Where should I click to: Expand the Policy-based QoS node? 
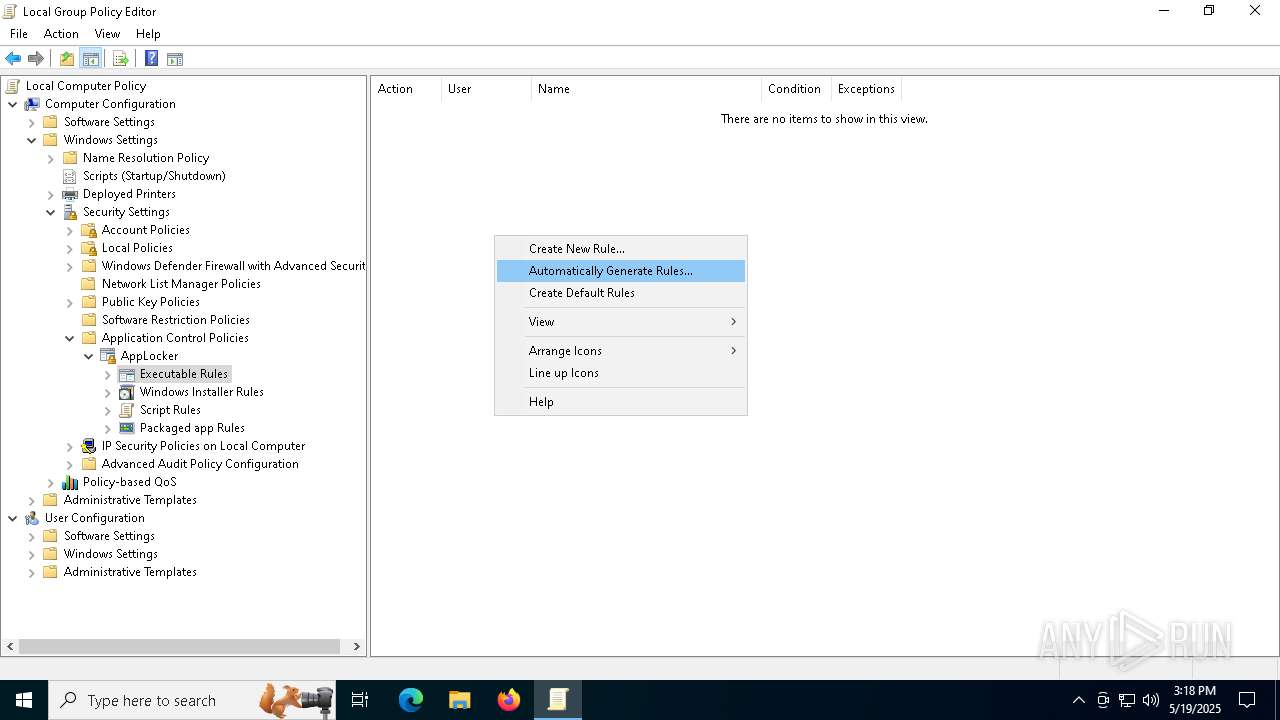click(51, 482)
